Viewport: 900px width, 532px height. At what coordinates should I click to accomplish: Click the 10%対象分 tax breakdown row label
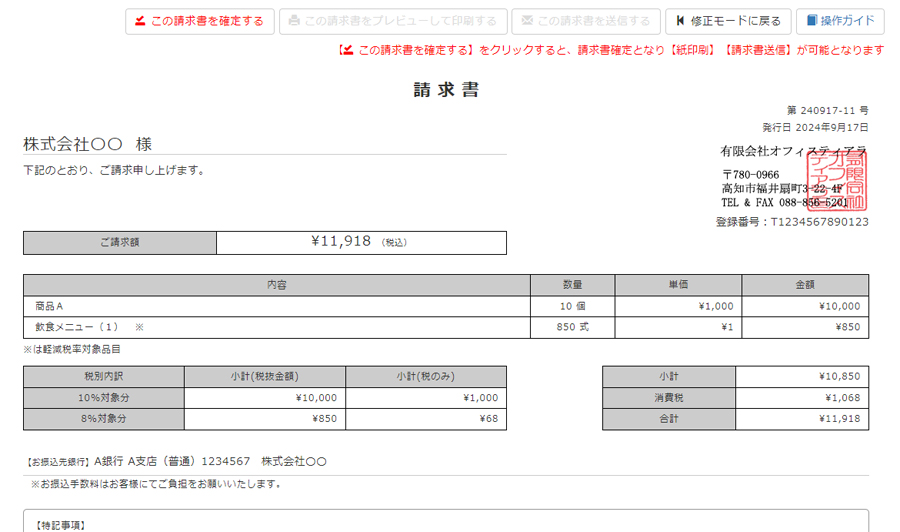coord(104,398)
